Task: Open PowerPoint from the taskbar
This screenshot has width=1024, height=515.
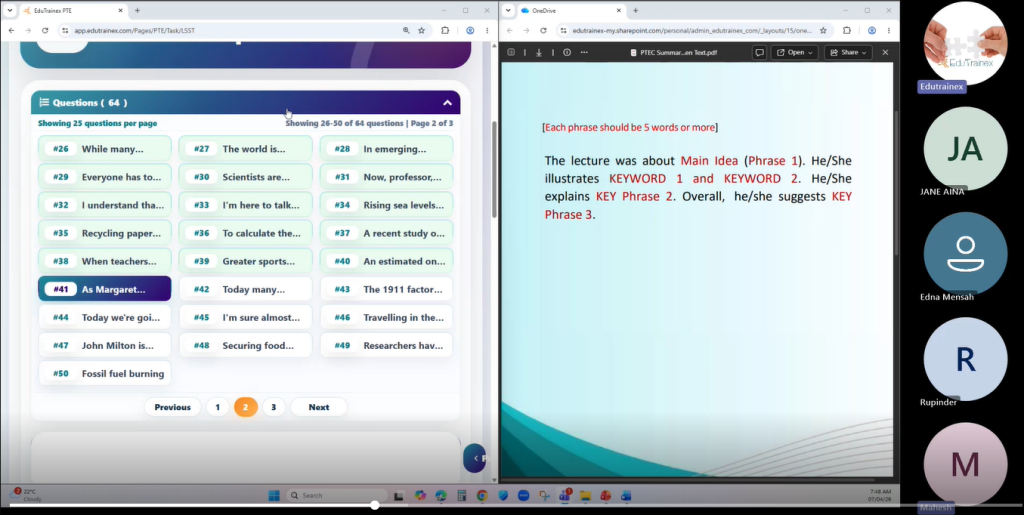Action: click(605, 495)
